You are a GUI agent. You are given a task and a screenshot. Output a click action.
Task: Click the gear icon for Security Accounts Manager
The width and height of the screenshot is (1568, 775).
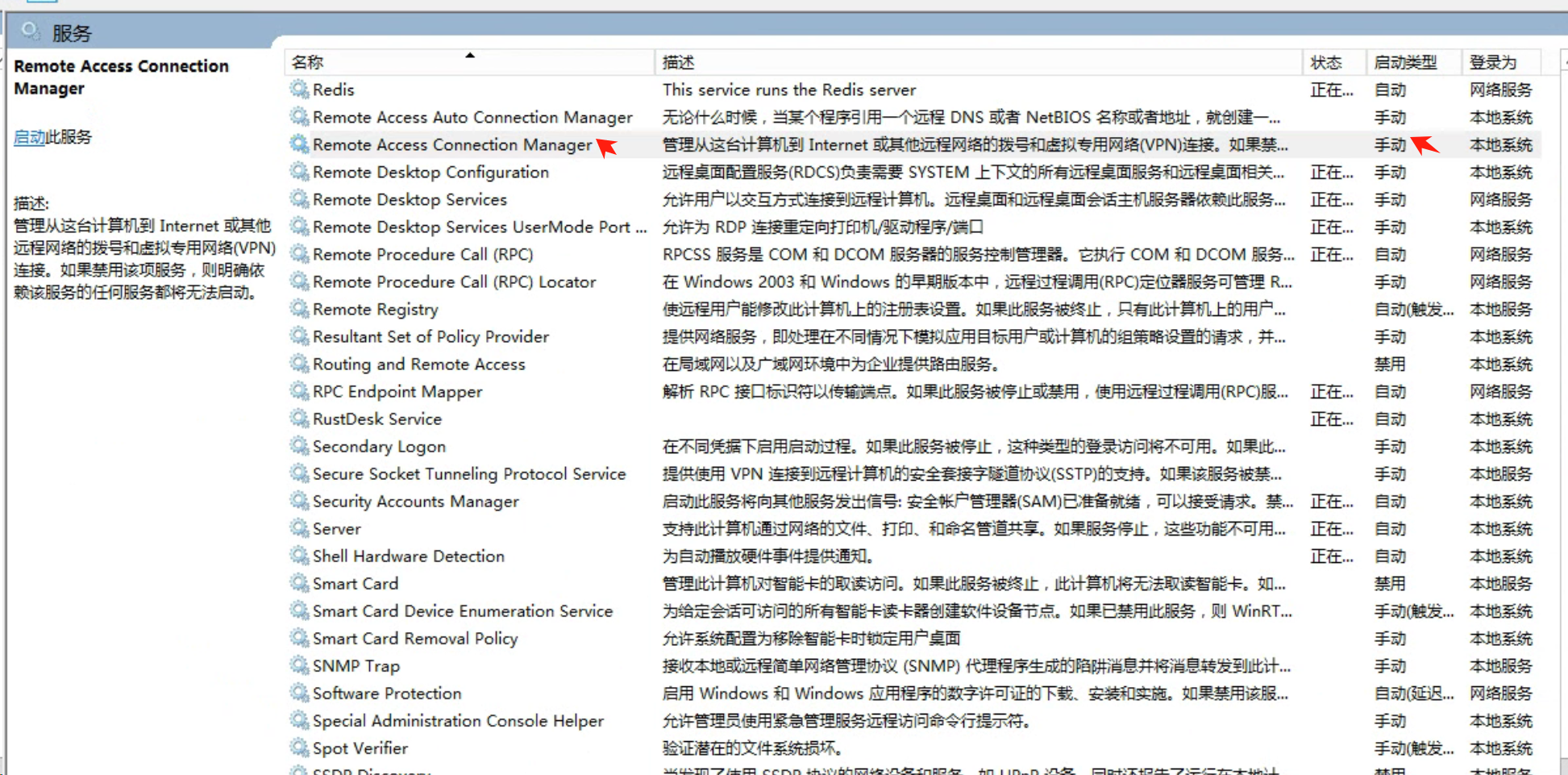coord(300,500)
